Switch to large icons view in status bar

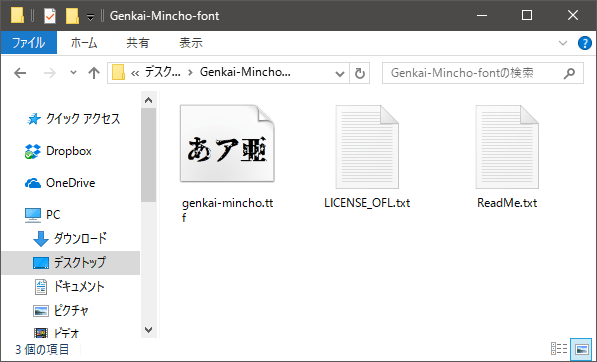[x=581, y=349]
